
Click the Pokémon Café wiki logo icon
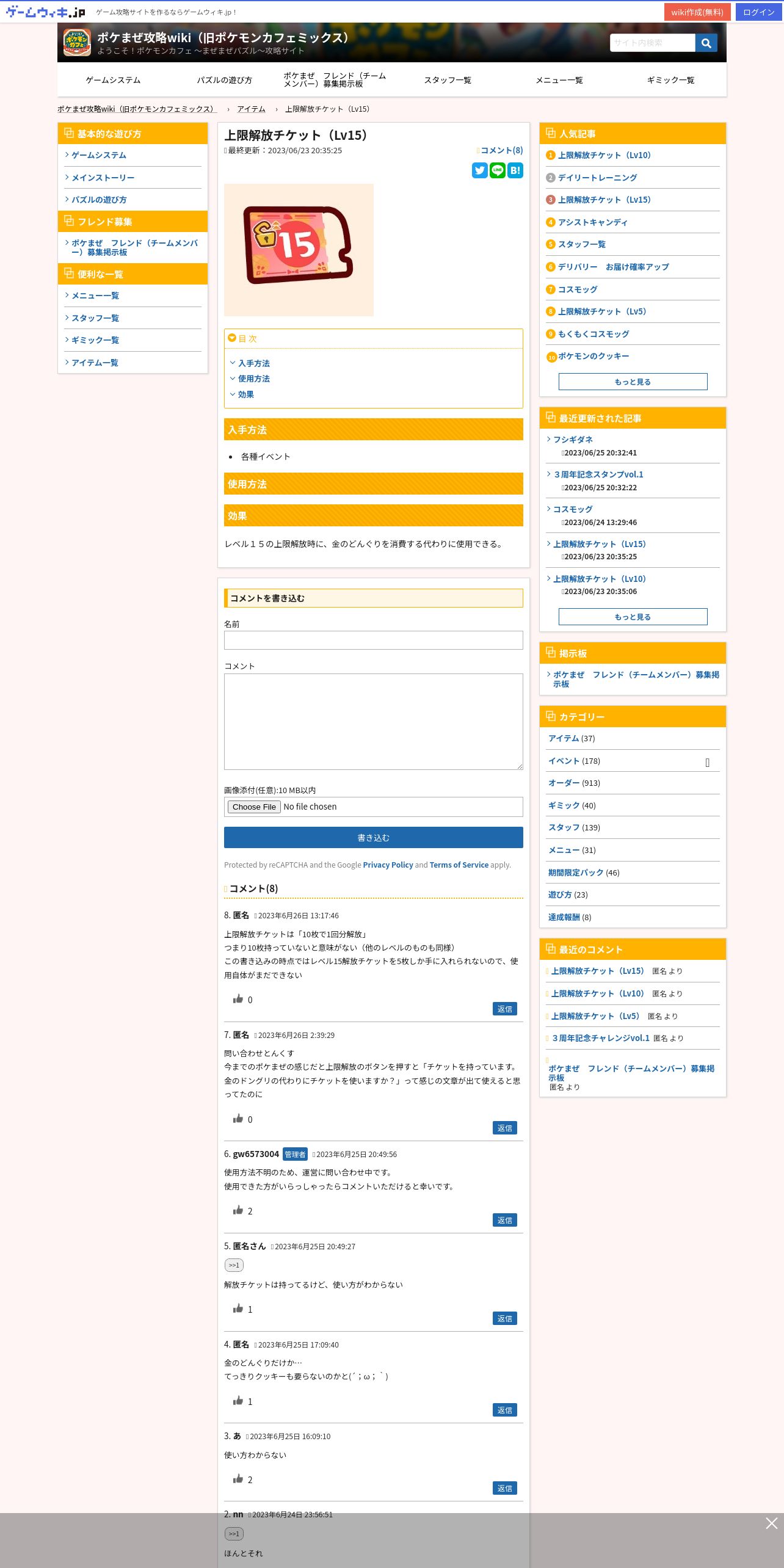pos(77,43)
